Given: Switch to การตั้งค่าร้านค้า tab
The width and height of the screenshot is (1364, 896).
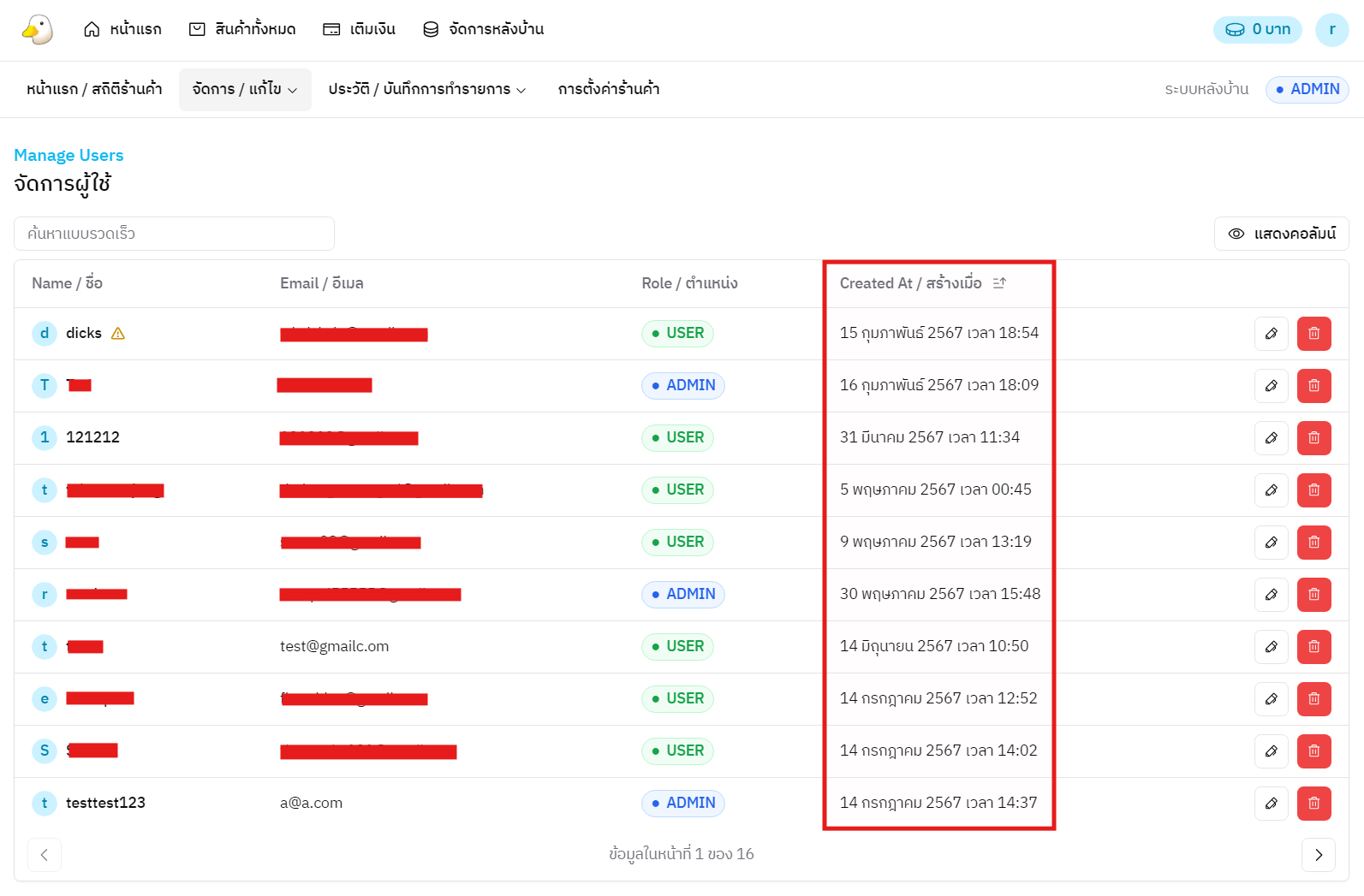Looking at the screenshot, I should tap(608, 89).
